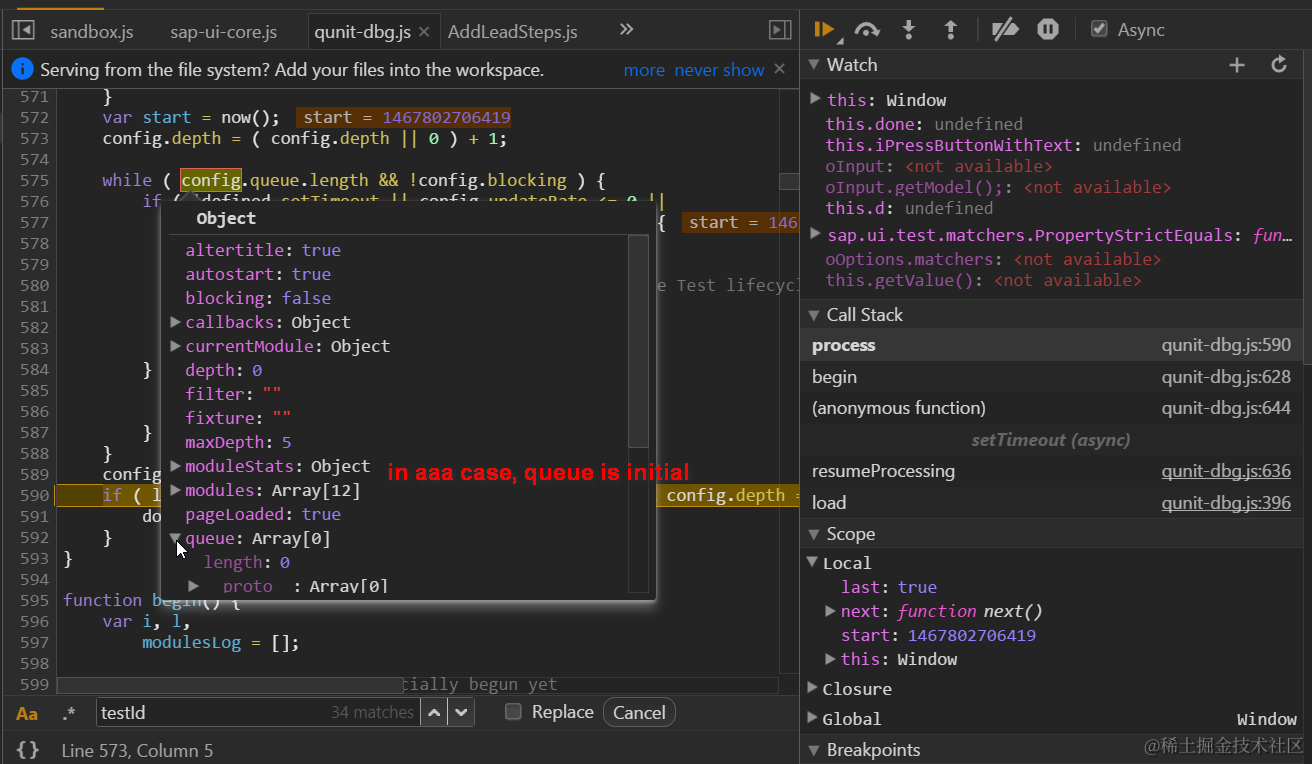Click the info icon in workspace banner
The height and width of the screenshot is (764, 1312).
22,69
